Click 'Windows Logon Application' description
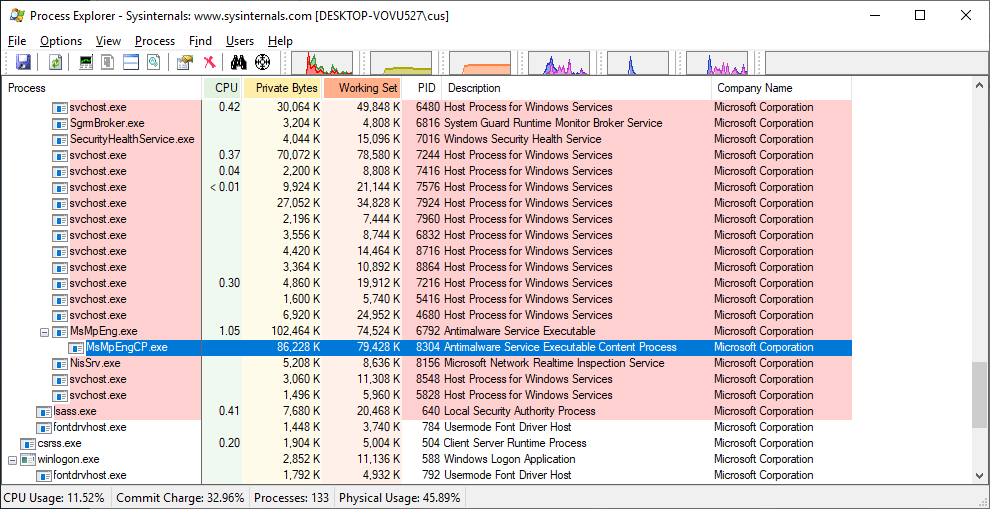Viewport: 990px width, 509px height. pyautogui.click(x=510, y=460)
